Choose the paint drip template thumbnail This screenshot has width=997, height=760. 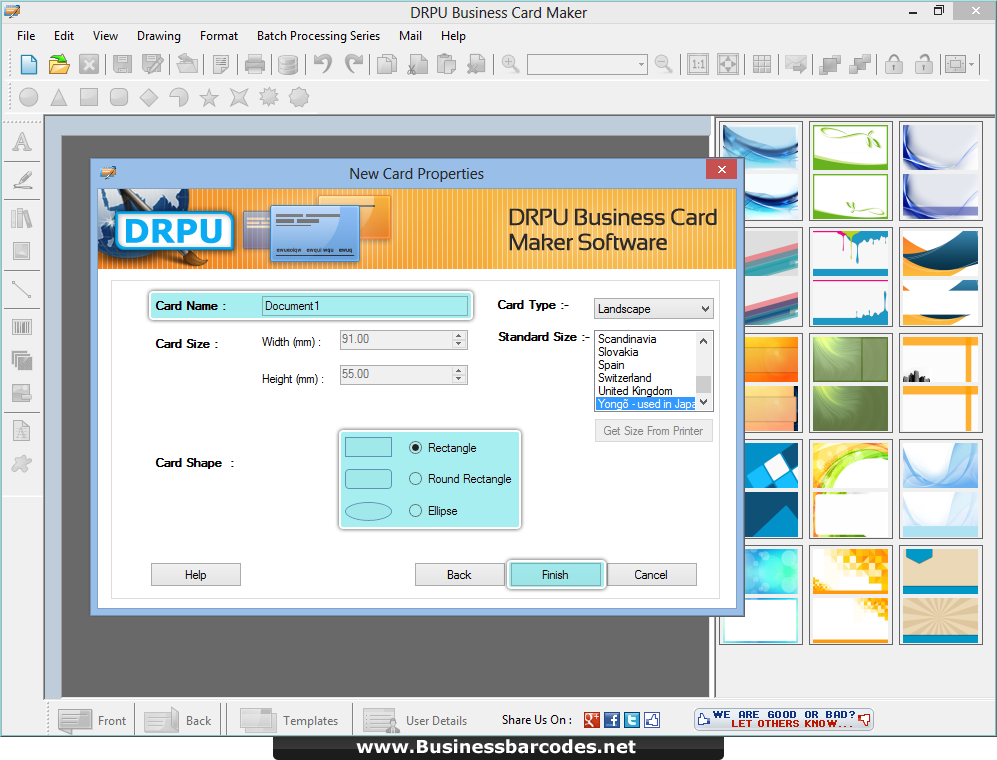850,277
